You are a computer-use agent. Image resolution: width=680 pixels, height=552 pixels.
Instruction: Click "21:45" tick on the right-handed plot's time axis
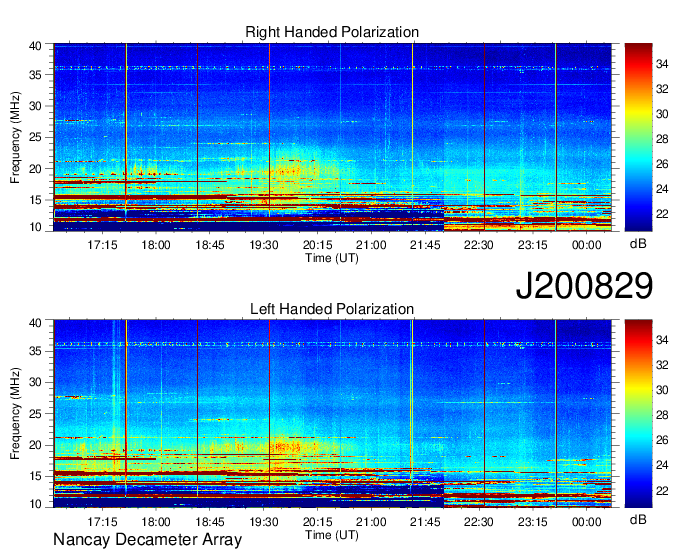(x=425, y=245)
